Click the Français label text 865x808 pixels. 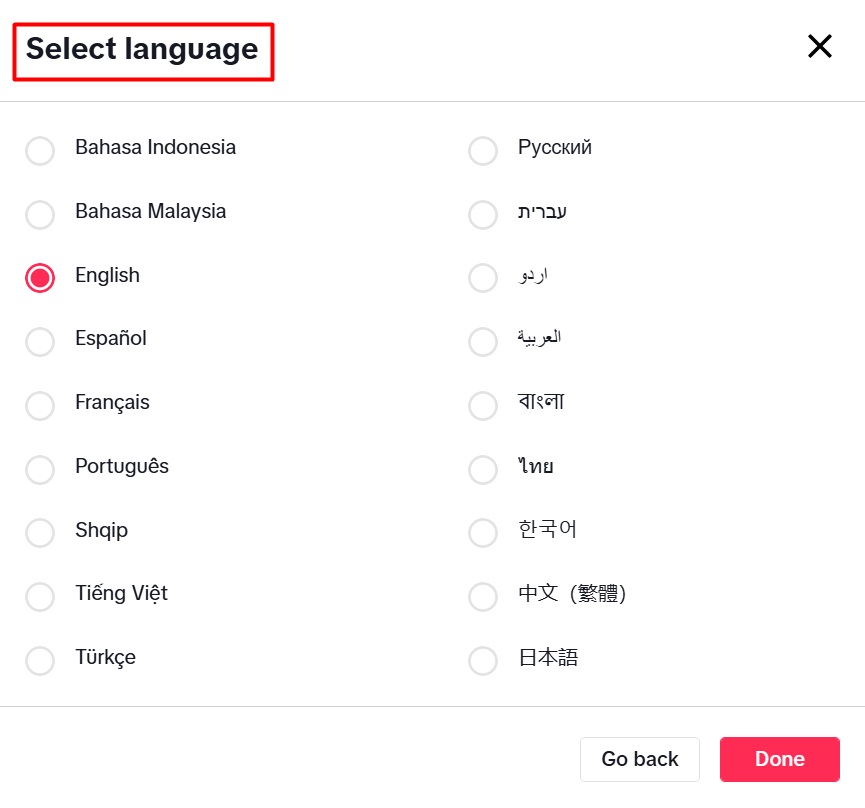[113, 403]
